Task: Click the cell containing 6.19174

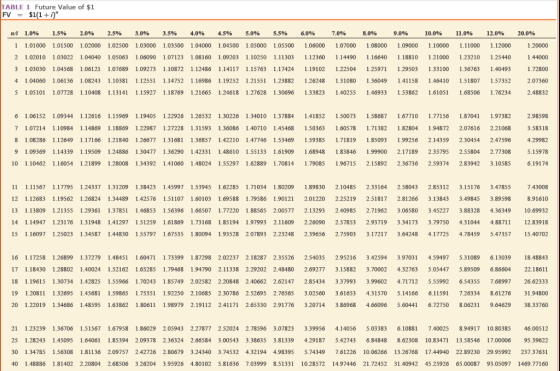Action: coord(538,164)
